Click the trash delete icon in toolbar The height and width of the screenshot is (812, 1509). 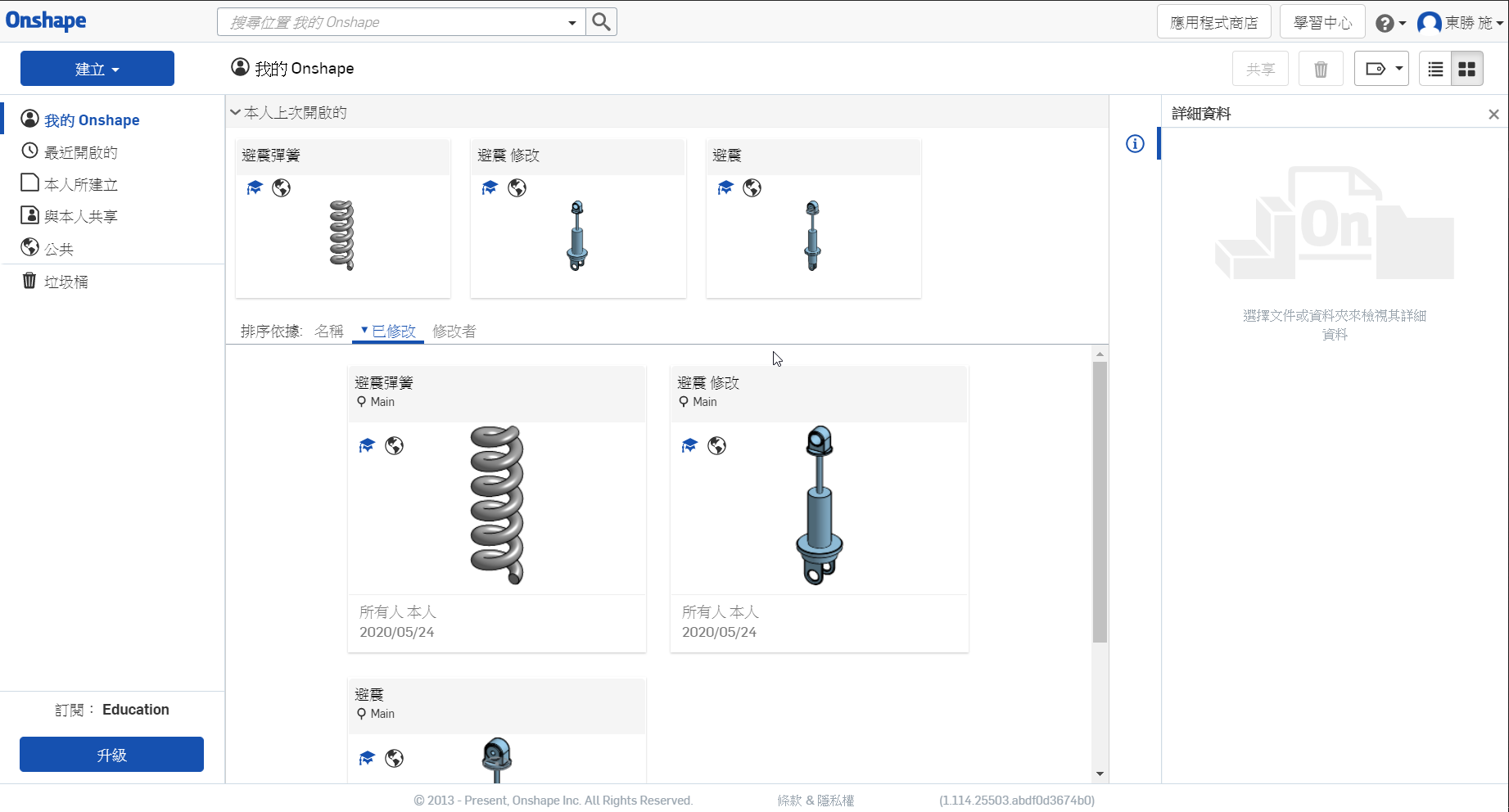tap(1320, 70)
